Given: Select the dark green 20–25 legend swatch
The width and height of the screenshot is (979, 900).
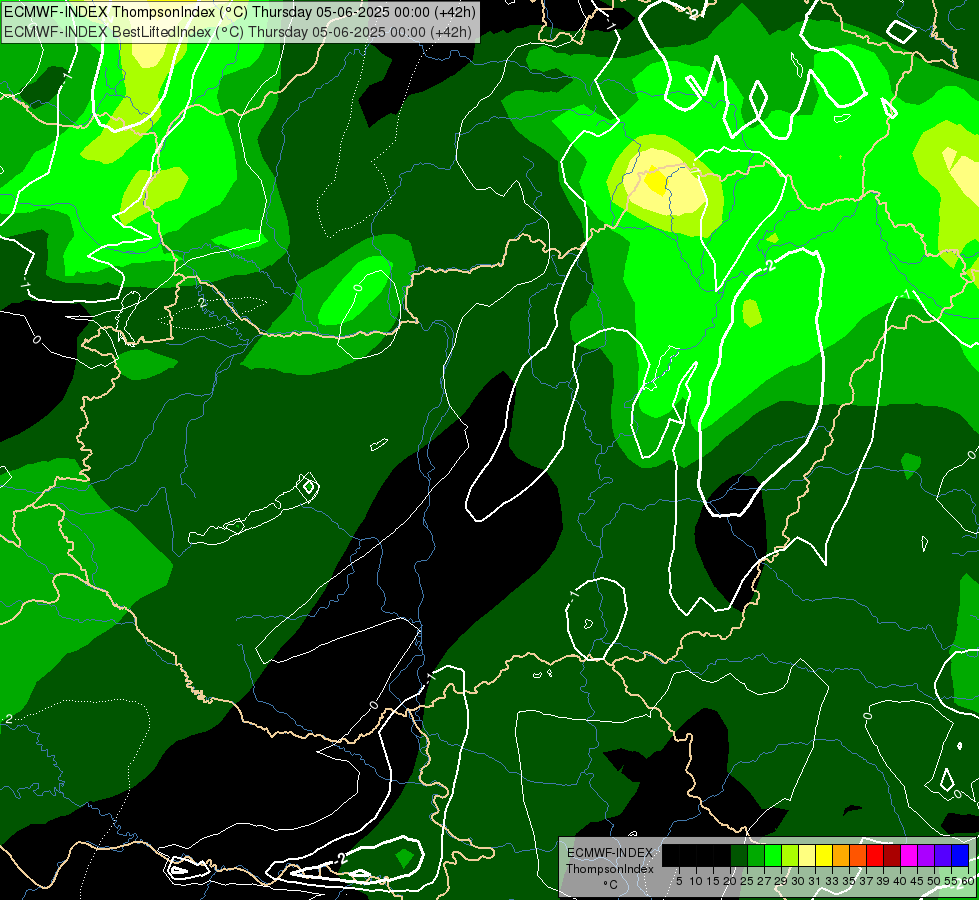Looking at the screenshot, I should pos(739,855).
